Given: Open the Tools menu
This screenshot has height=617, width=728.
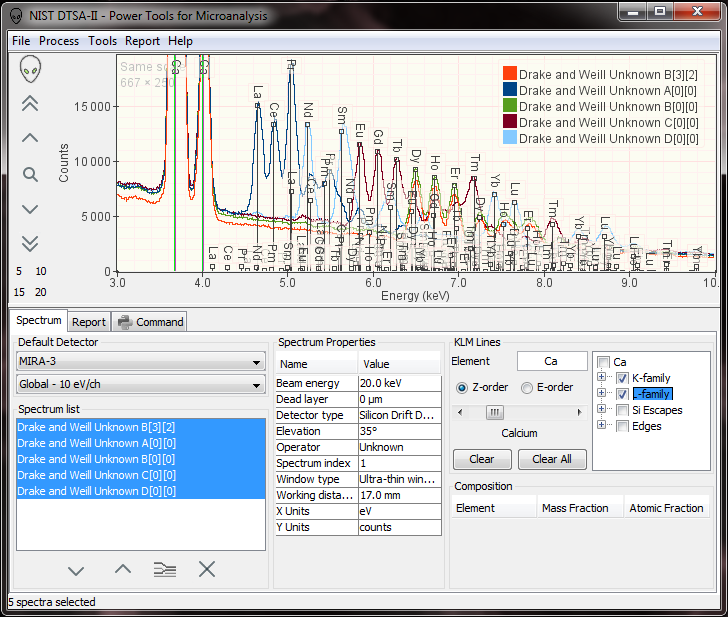Looking at the screenshot, I should 103,41.
